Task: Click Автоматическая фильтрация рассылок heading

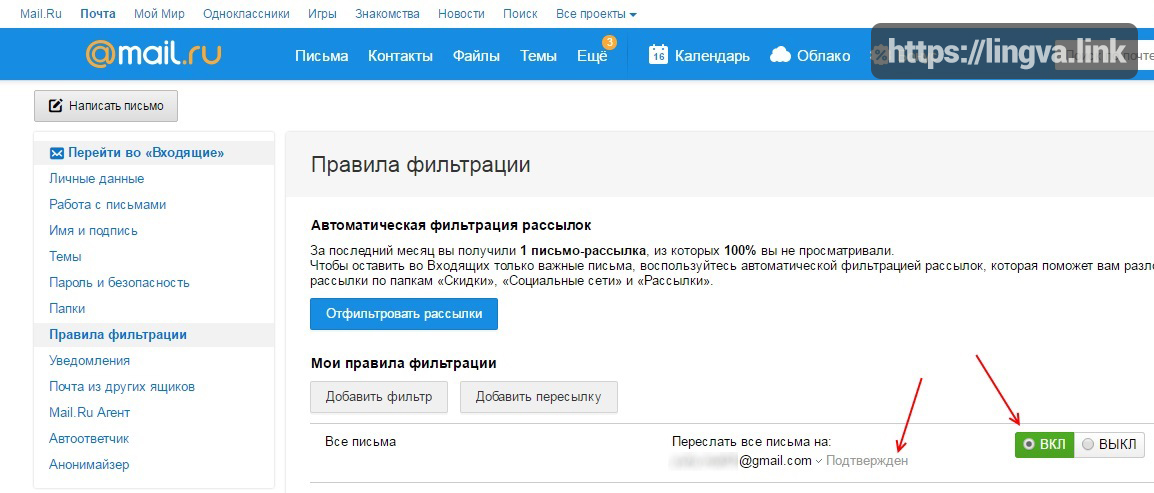Action: (x=451, y=225)
